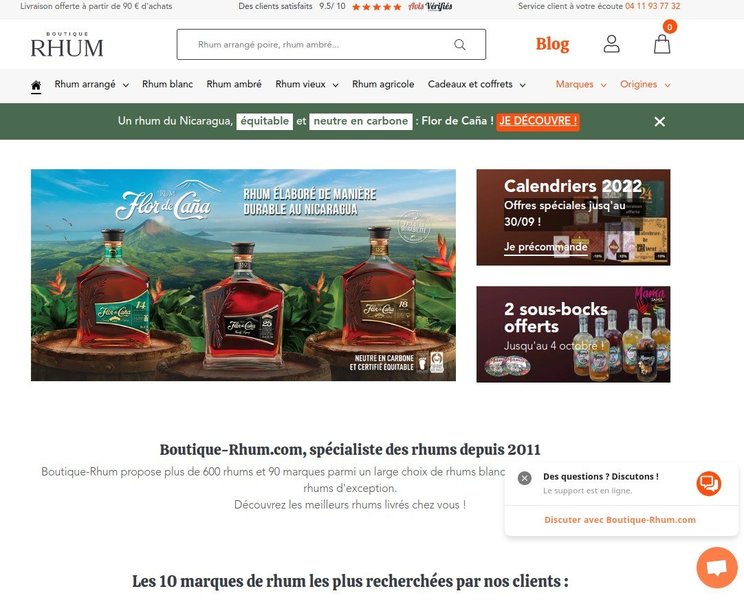The width and height of the screenshot is (744, 600).
Task: Open the Rhum ambré menu item
Action: click(234, 84)
